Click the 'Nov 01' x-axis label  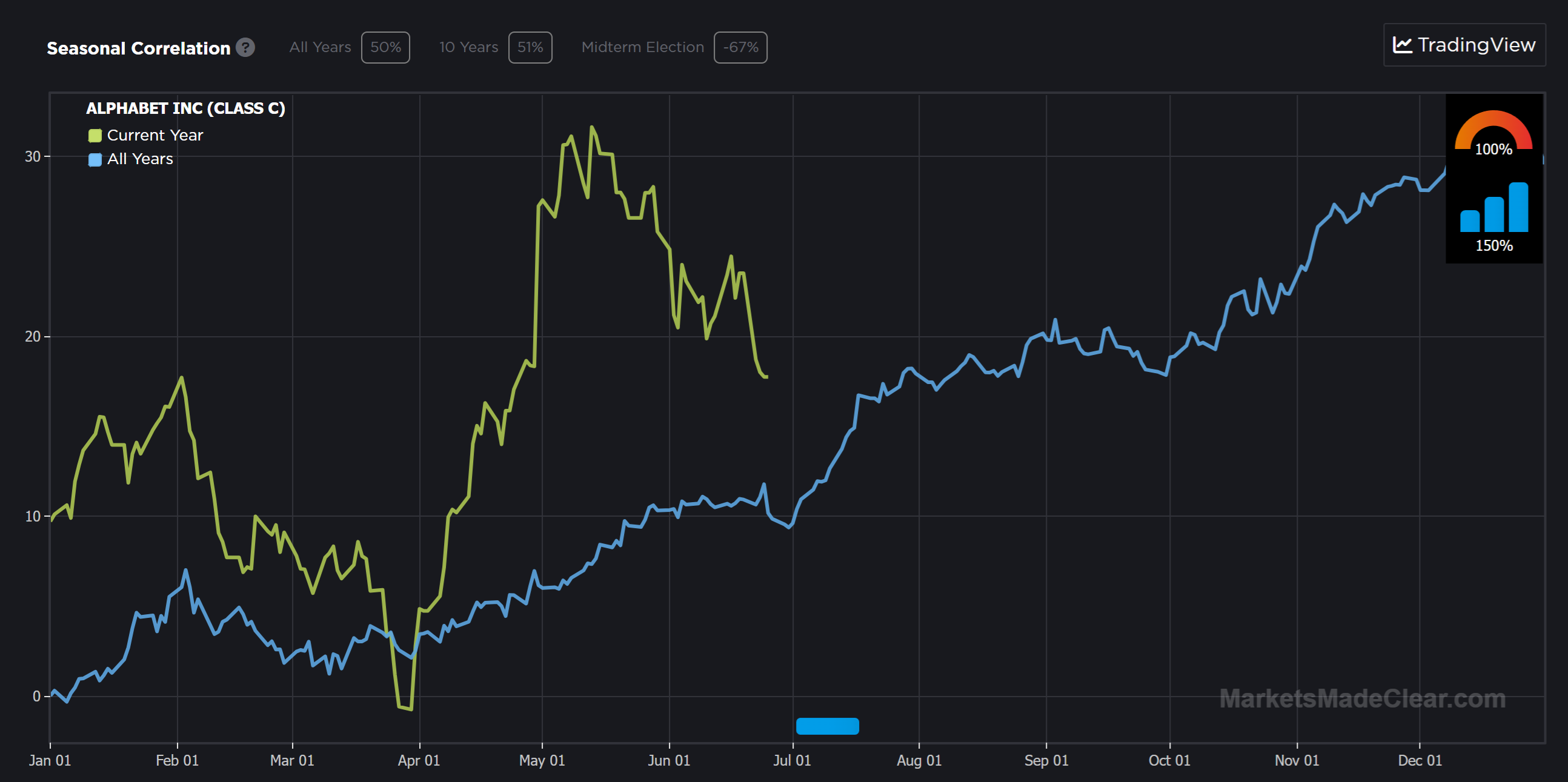1297,760
